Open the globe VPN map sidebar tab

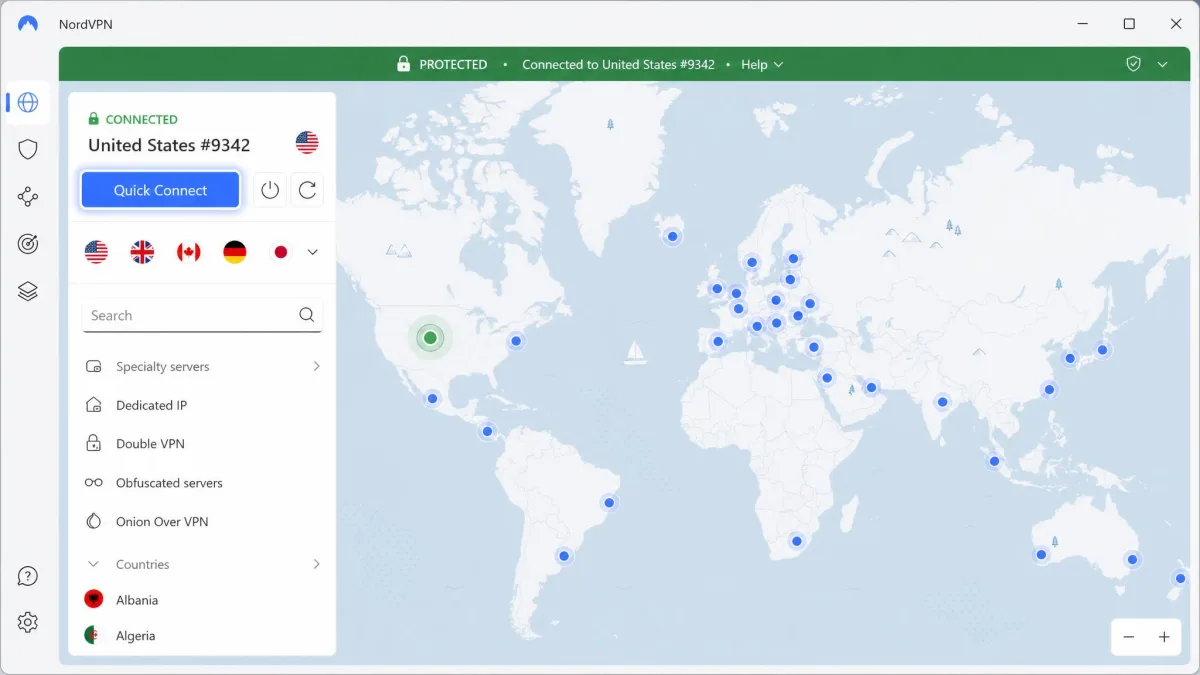[28, 102]
